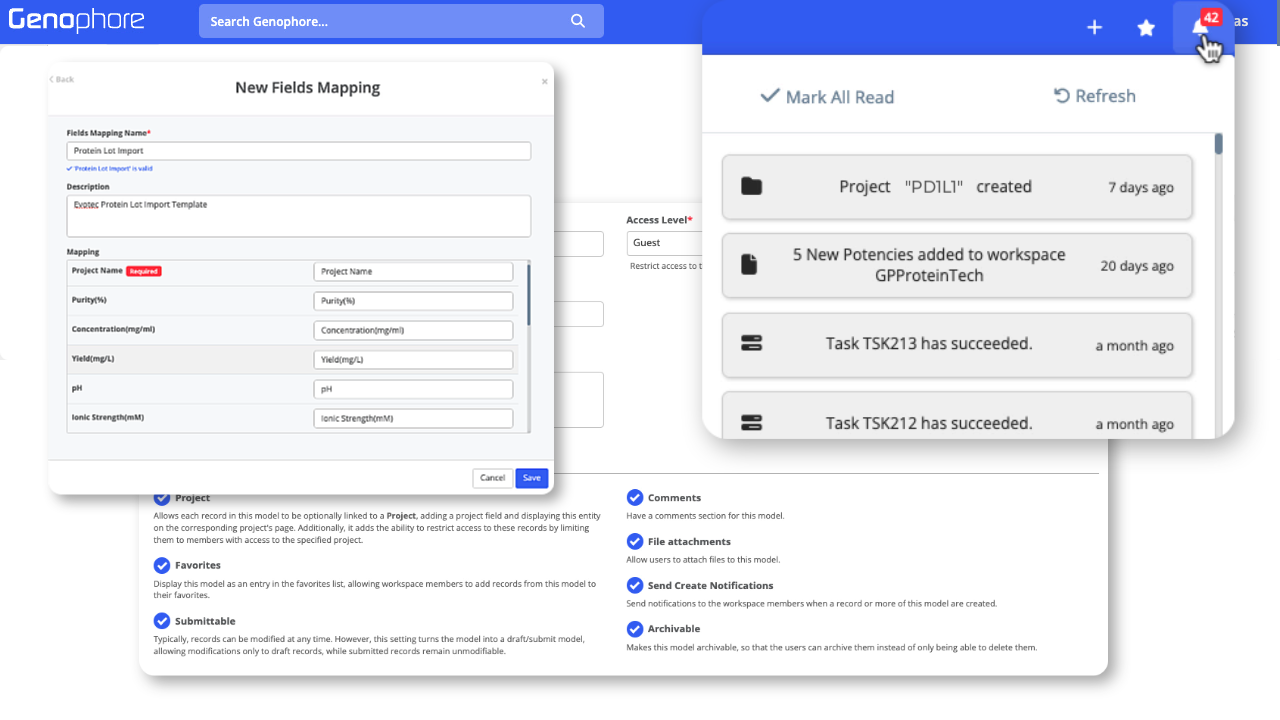Image resolution: width=1280 pixels, height=720 pixels.
Task: Click the notification panel scrollbar
Action: 1219,145
